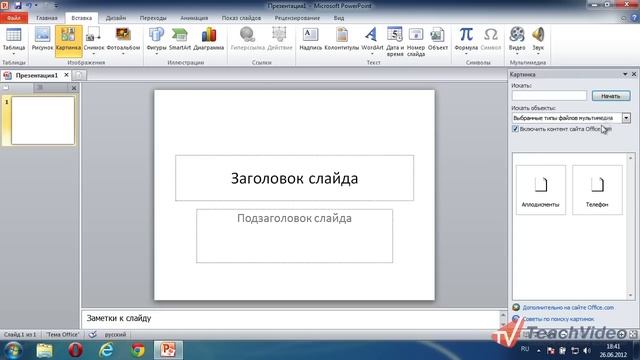Insert a picture with Рисунок
Image resolution: width=640 pixels, height=360 pixels.
pos(42,40)
